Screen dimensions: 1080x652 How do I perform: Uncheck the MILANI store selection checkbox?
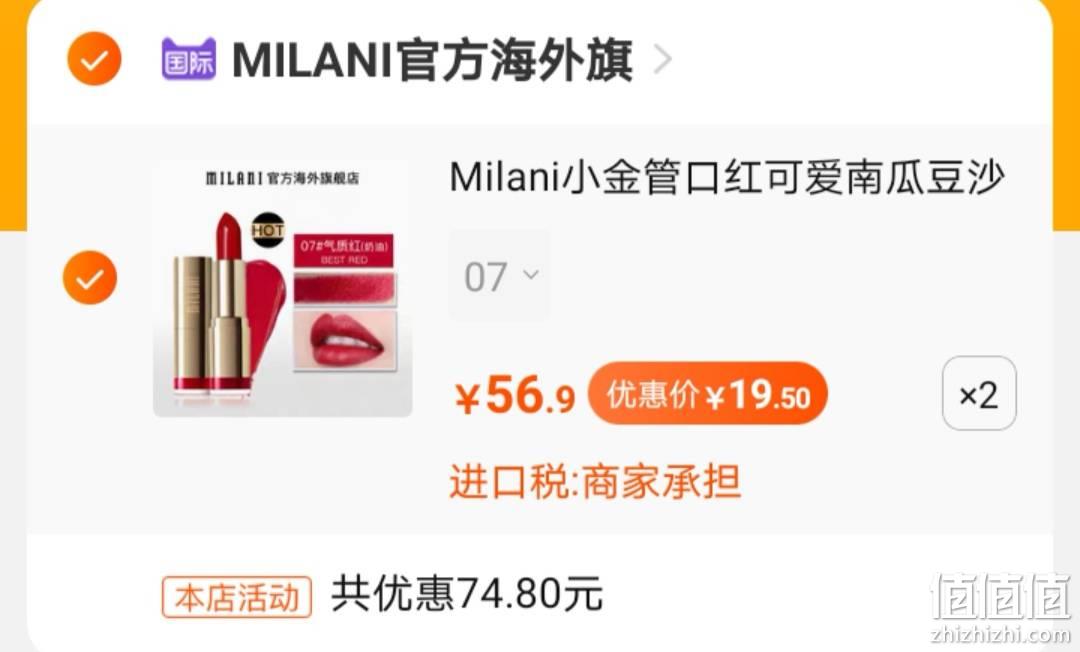point(94,59)
